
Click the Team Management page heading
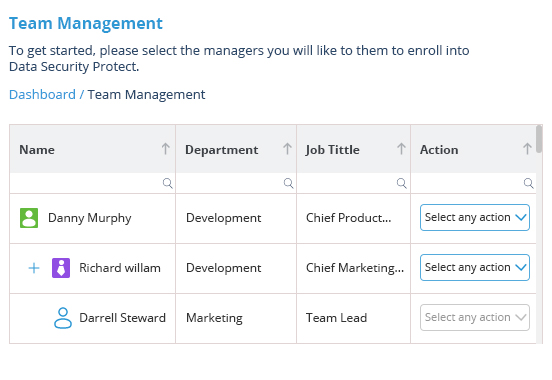[86, 24]
